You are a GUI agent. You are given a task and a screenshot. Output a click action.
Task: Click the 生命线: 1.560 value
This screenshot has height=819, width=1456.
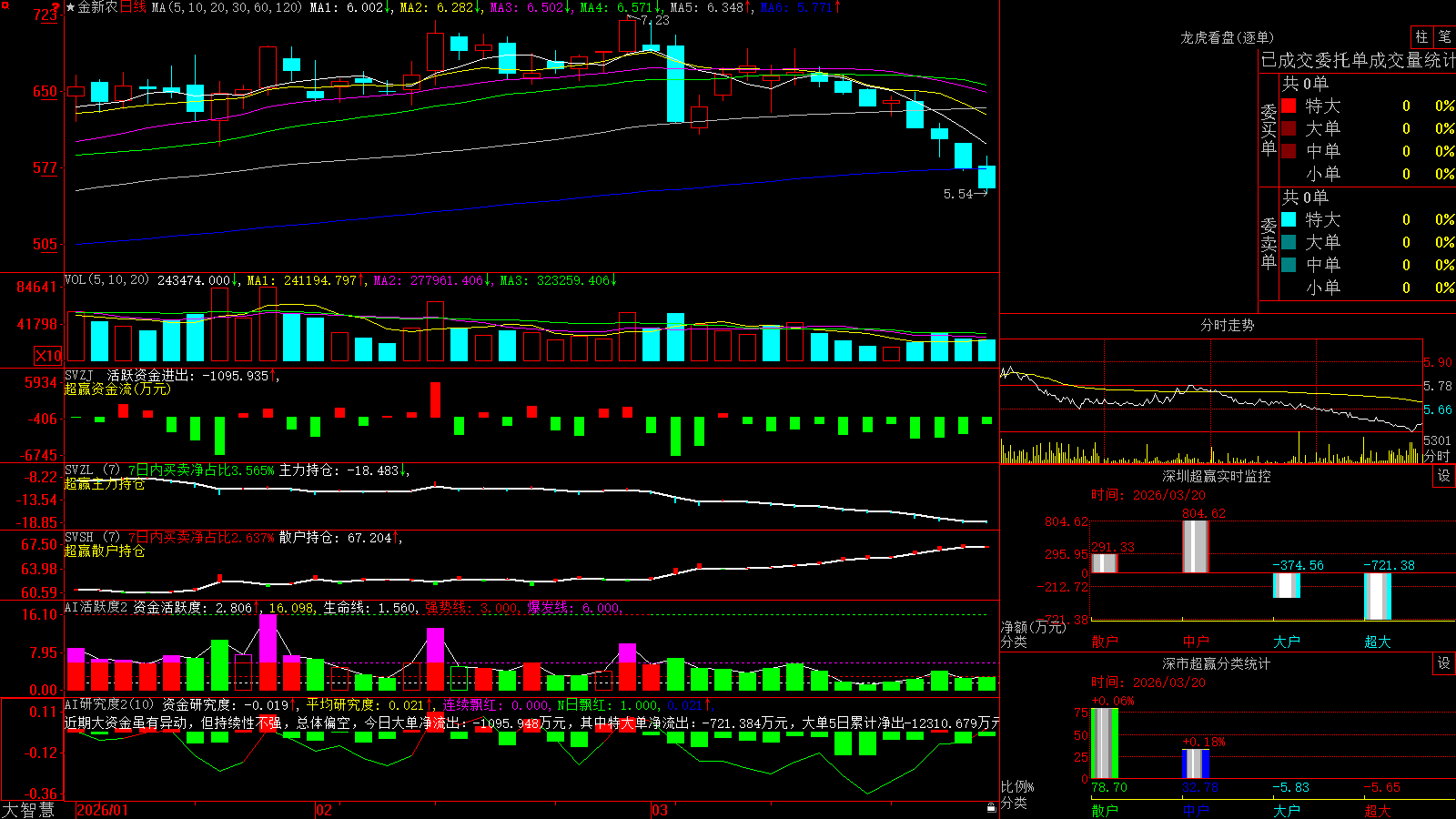click(x=371, y=608)
